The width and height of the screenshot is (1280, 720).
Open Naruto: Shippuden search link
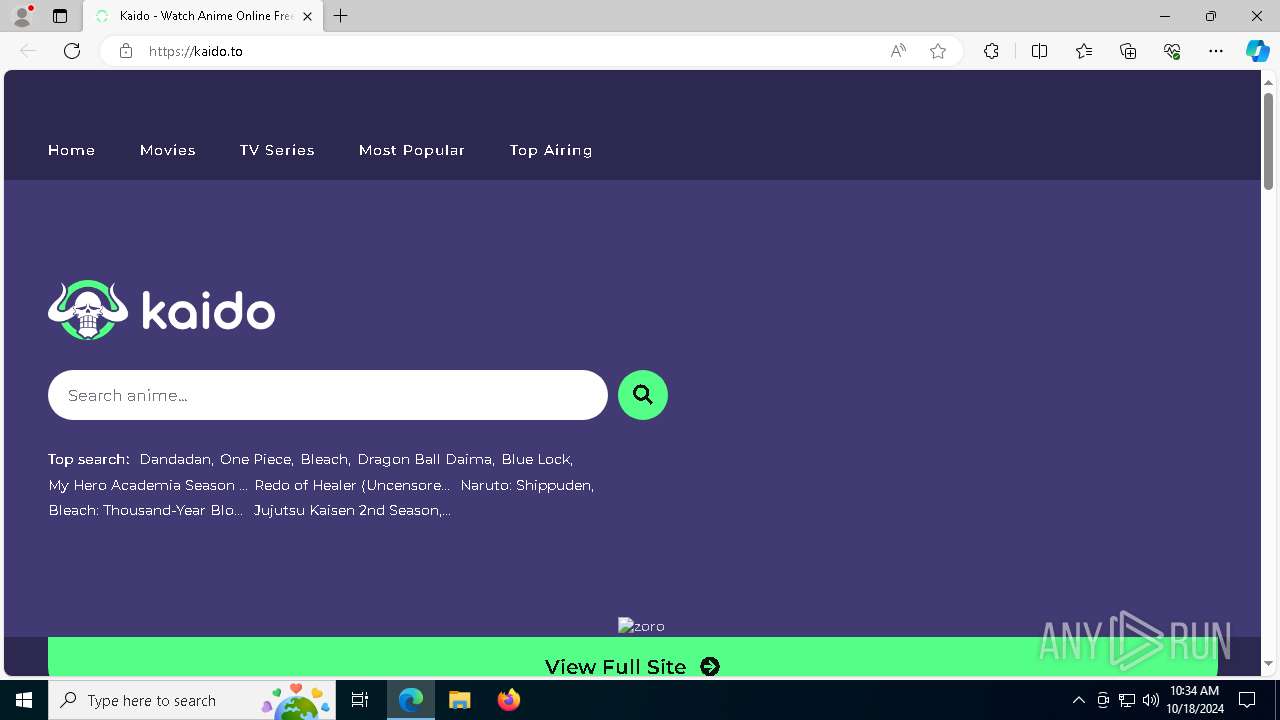coord(527,485)
